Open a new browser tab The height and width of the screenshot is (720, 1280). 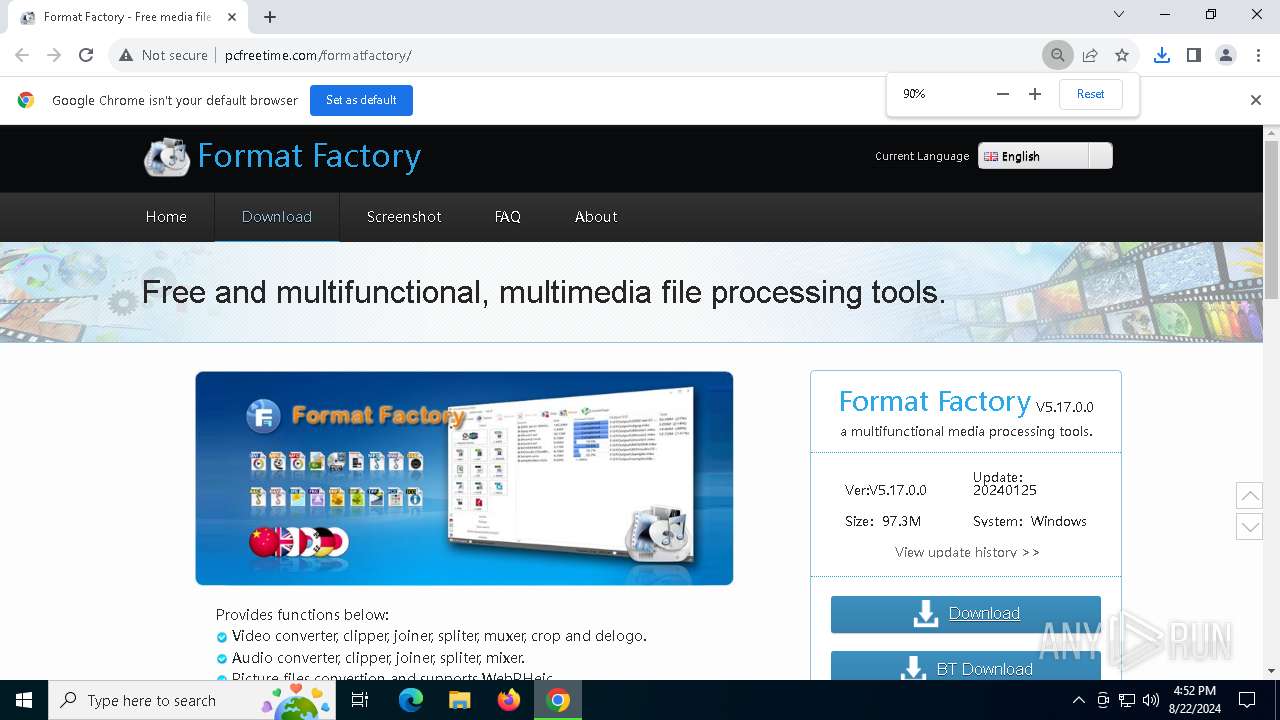point(270,17)
